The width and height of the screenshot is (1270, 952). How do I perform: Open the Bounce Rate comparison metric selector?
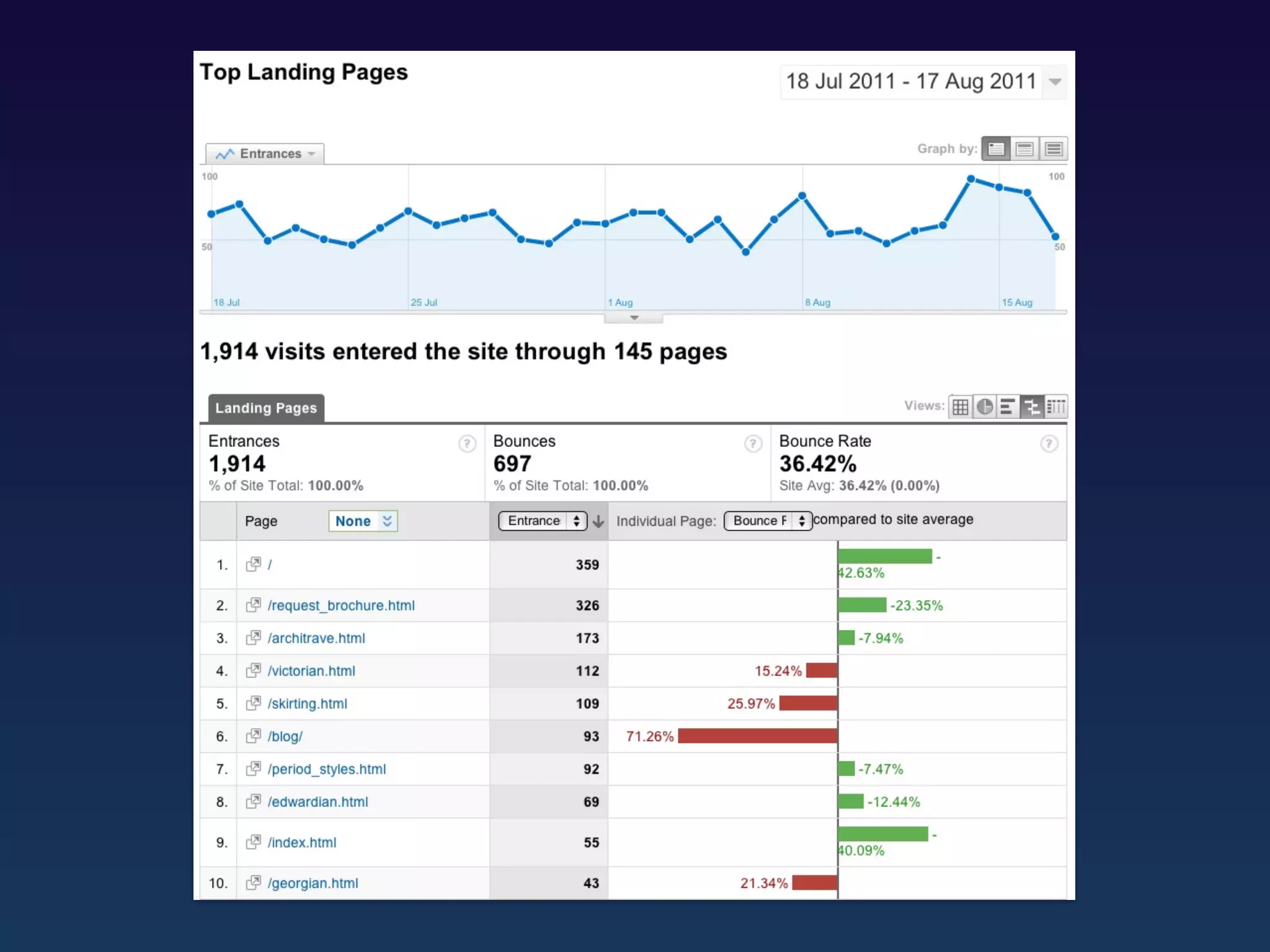[x=768, y=521]
